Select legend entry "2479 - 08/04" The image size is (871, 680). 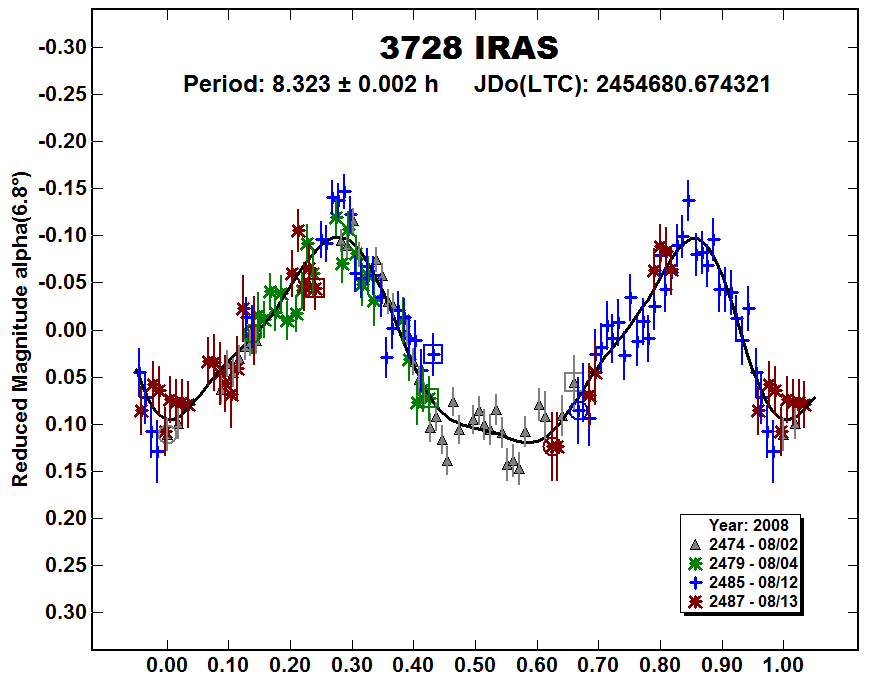coord(753,563)
